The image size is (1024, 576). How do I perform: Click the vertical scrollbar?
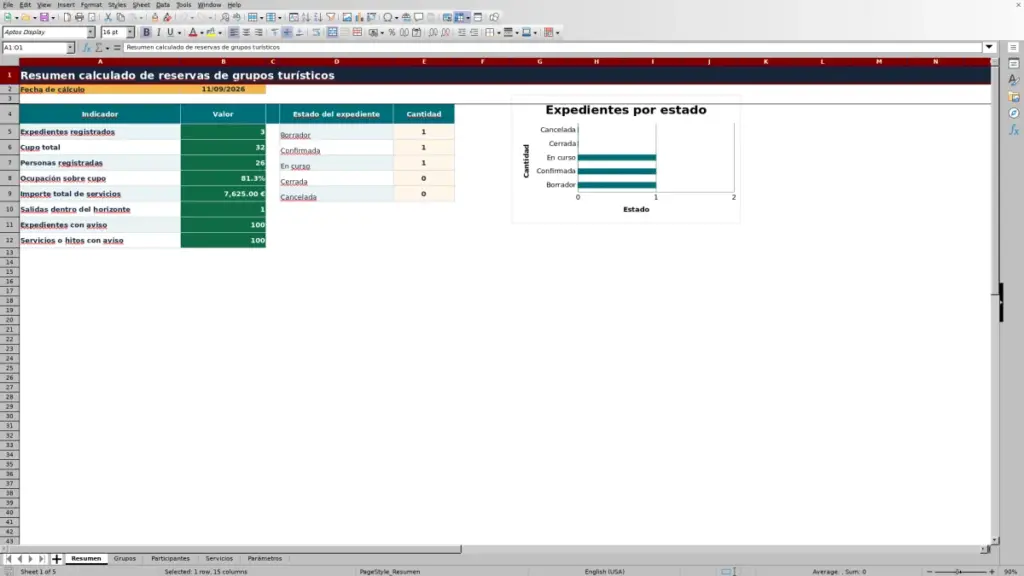coord(995,300)
